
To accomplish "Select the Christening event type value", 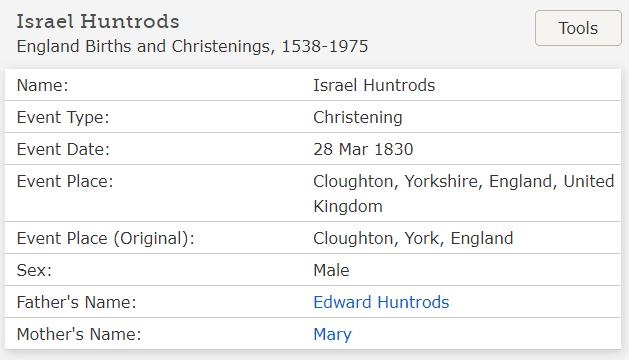I will coord(357,118).
